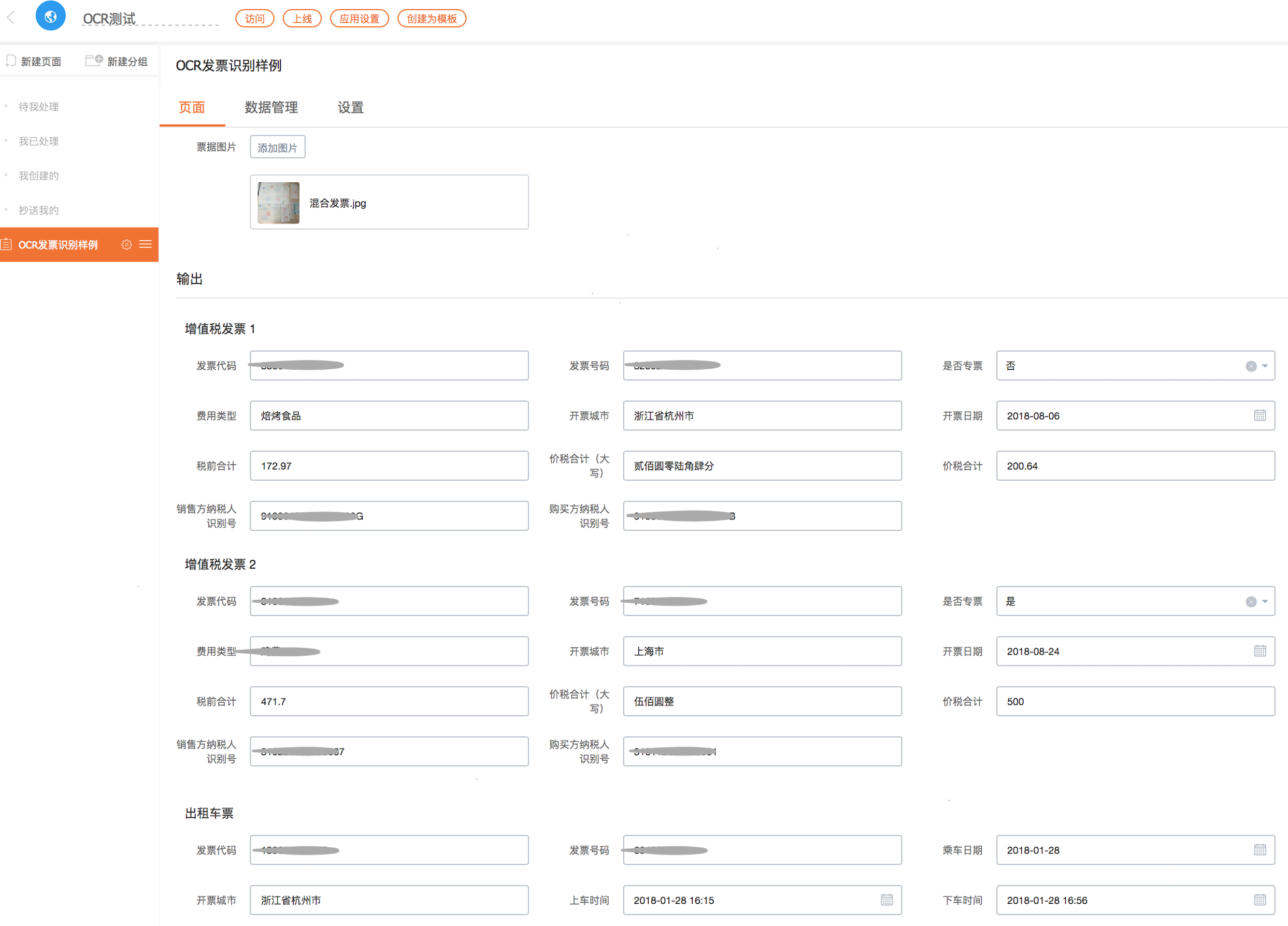This screenshot has width=1288, height=926.
Task: Click the blue globe app icon
Action: pos(51,17)
